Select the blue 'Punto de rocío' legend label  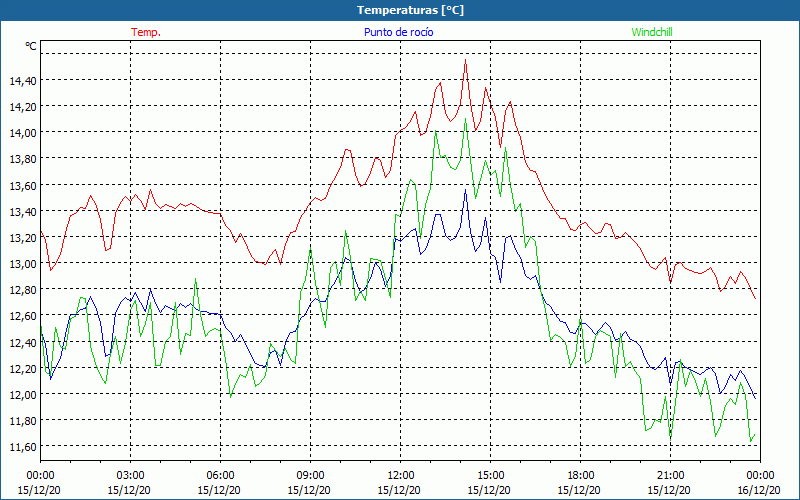[398, 32]
